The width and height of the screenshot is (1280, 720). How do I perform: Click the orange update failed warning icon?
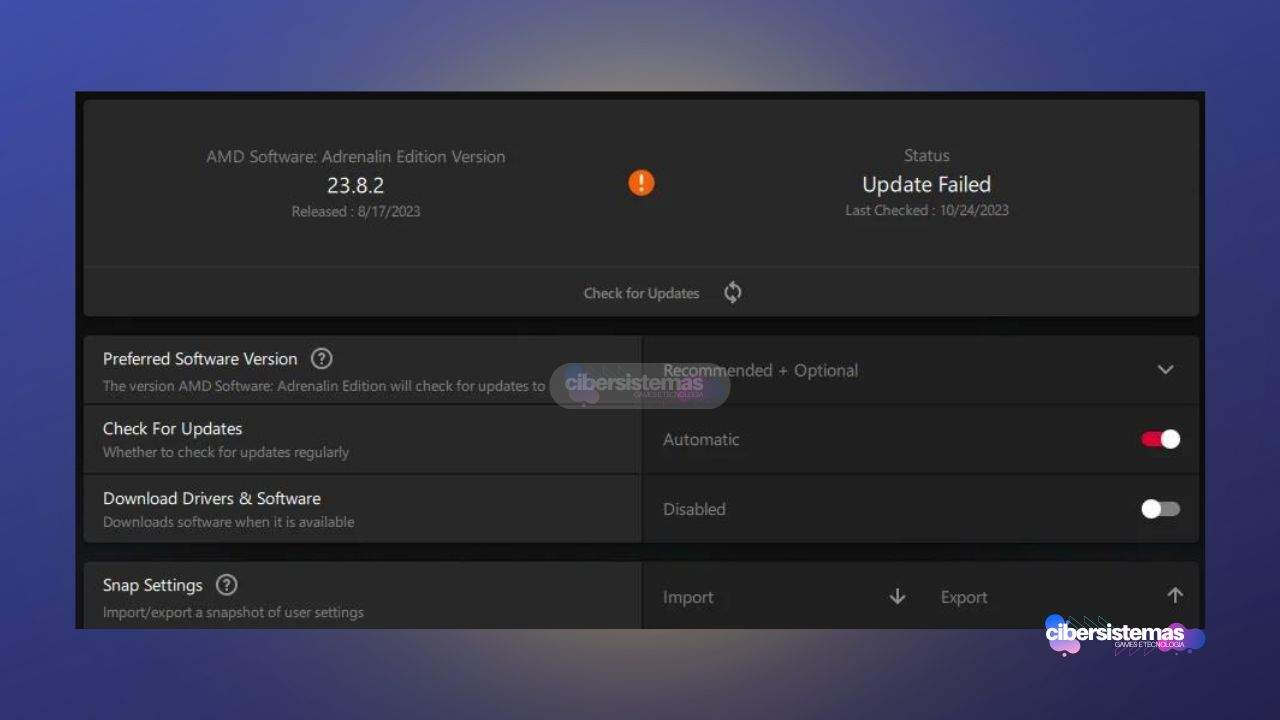[641, 183]
